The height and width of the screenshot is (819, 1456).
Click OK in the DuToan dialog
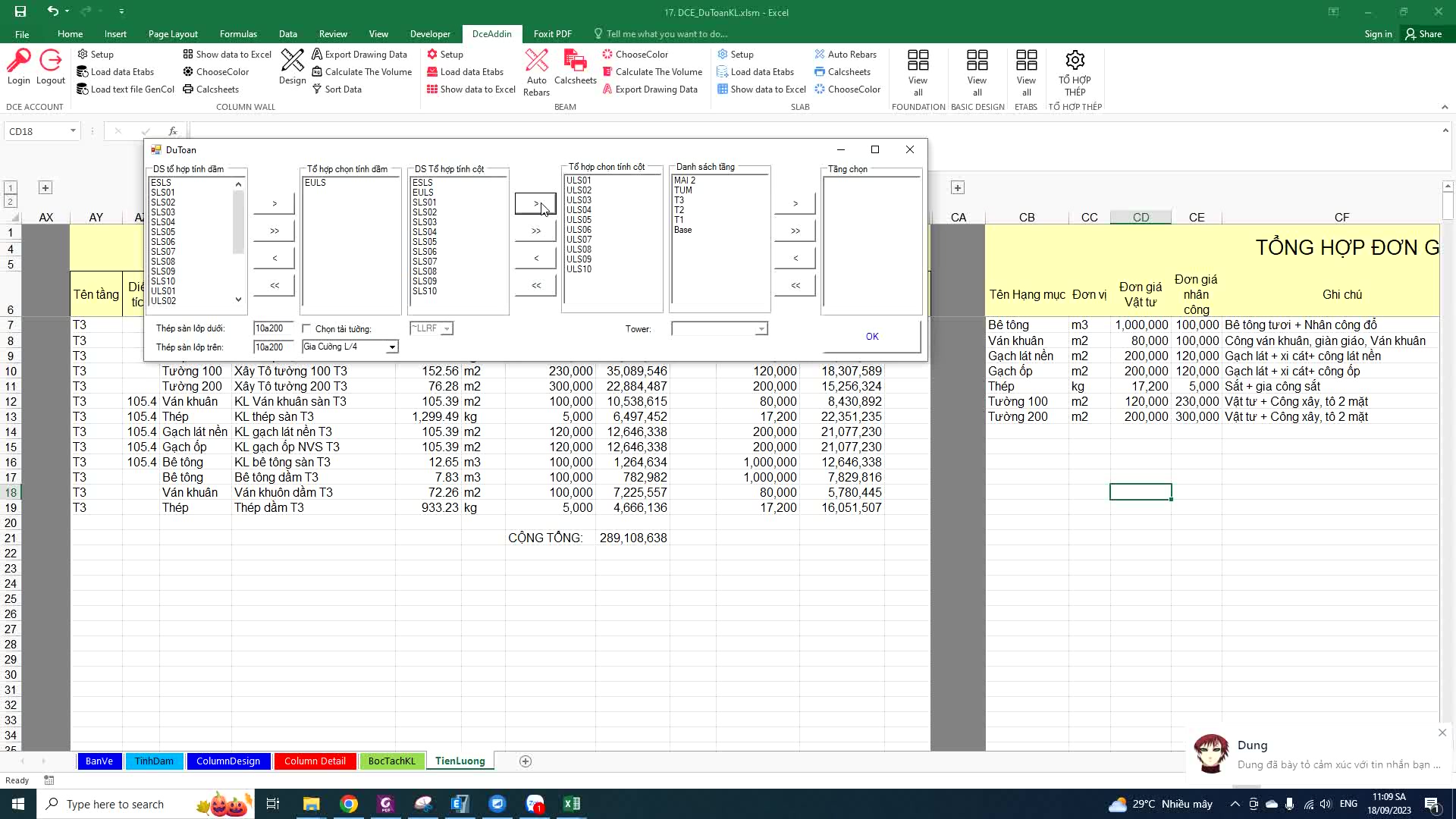872,337
